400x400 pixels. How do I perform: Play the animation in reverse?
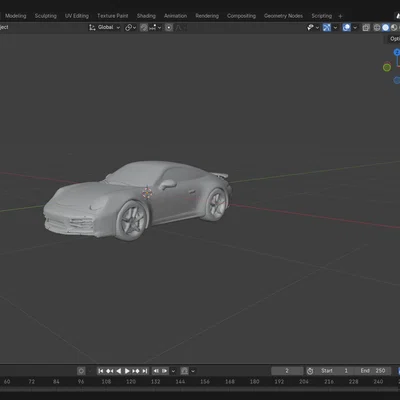tap(118, 371)
